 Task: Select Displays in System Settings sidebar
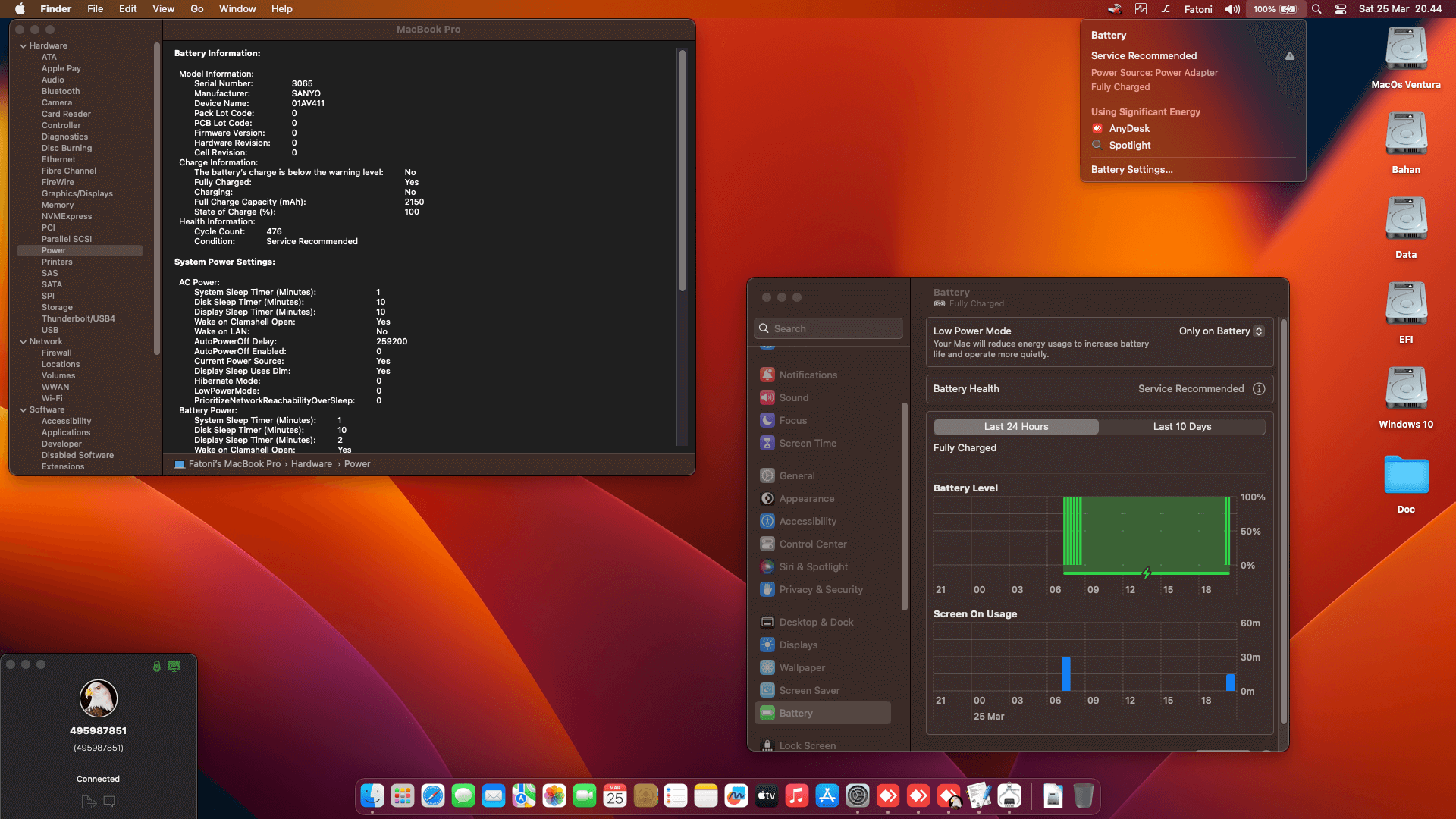click(798, 645)
